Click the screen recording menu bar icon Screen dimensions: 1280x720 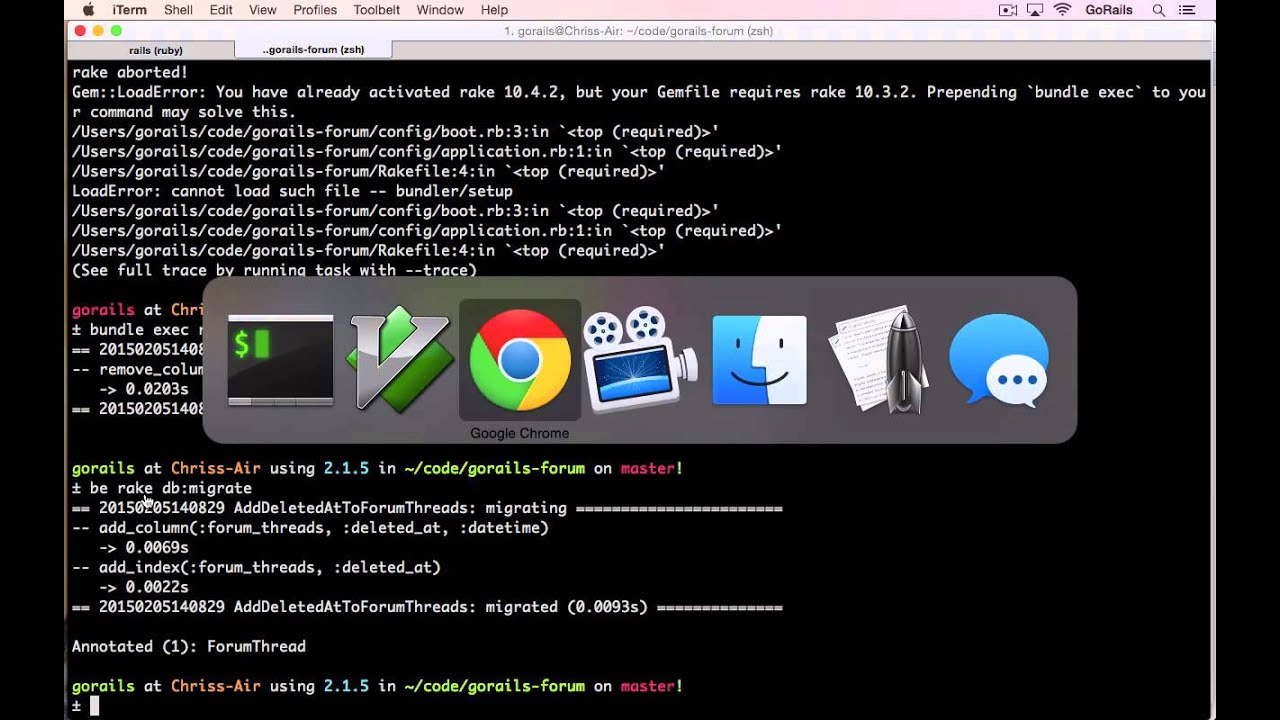coord(1008,10)
